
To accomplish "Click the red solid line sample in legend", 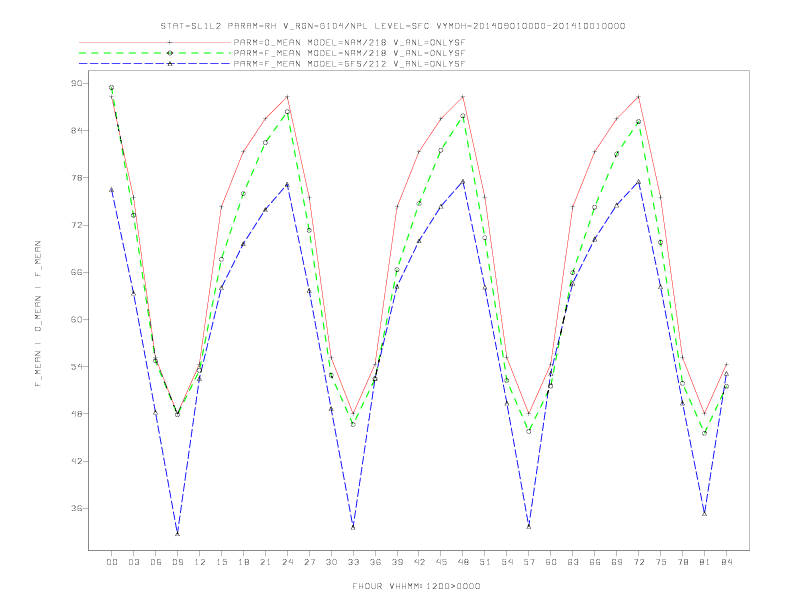I will coord(155,42).
